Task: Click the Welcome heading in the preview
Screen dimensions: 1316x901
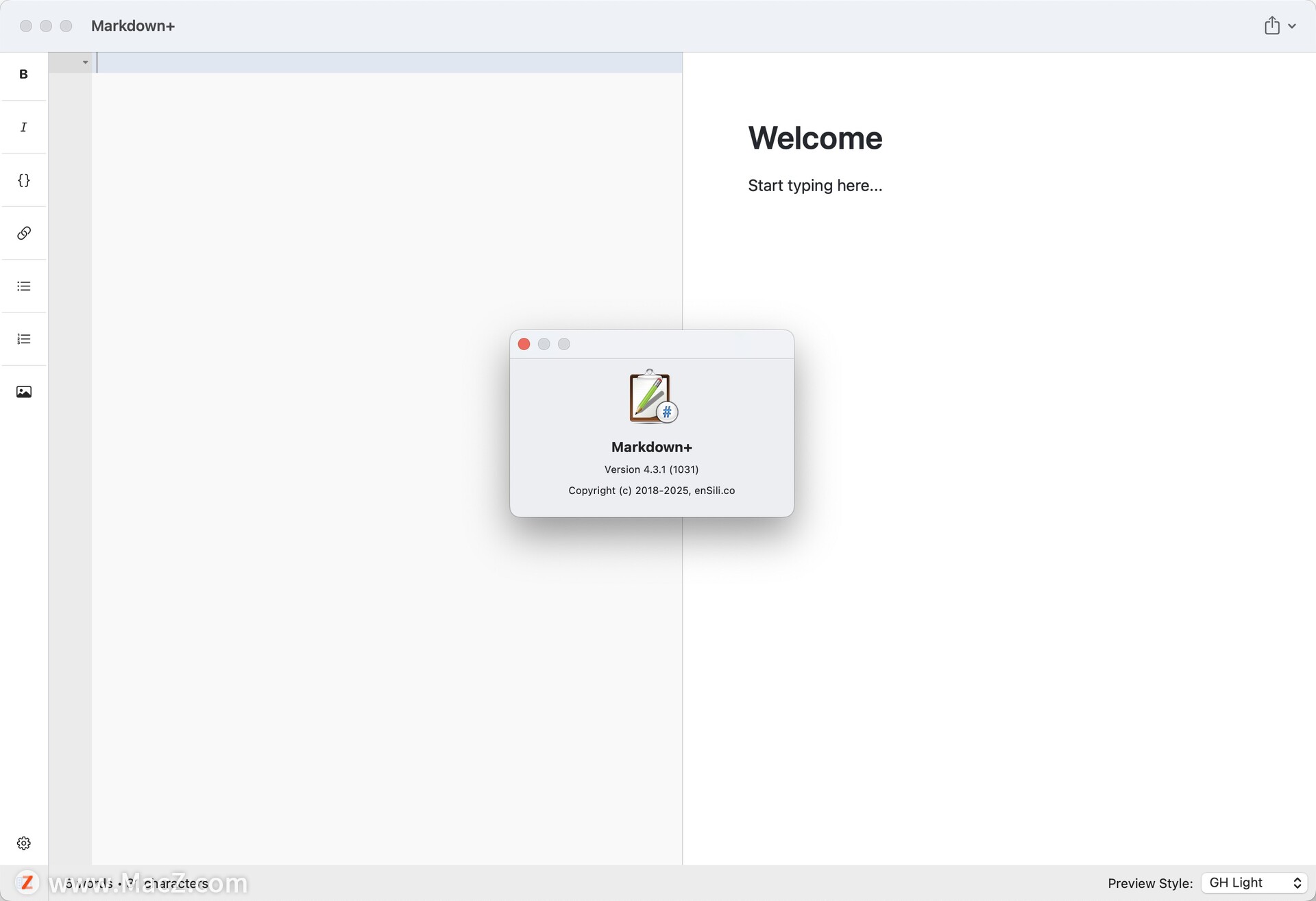Action: [815, 138]
